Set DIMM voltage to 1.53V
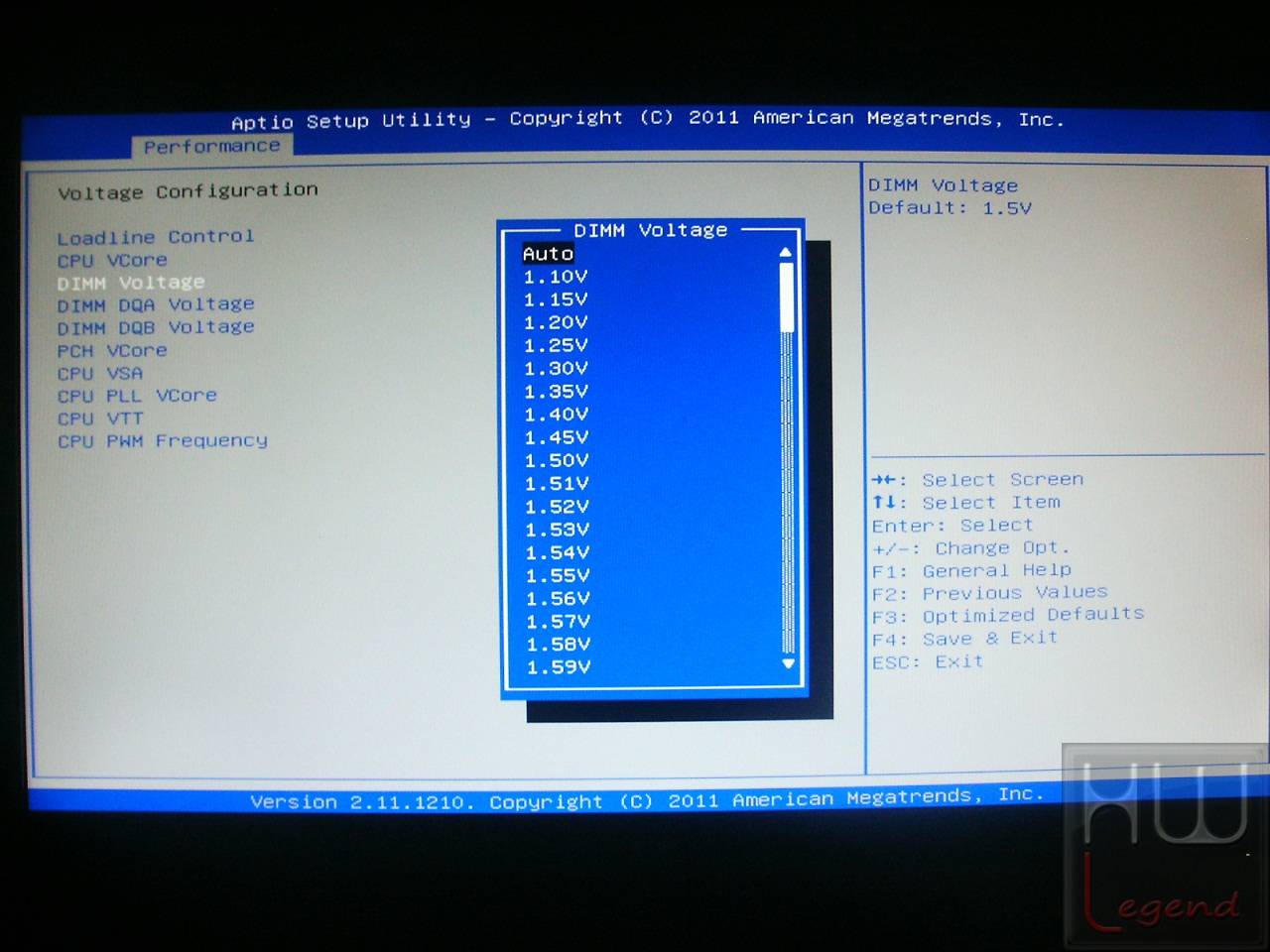This screenshot has height=952, width=1270. pyautogui.click(x=557, y=530)
